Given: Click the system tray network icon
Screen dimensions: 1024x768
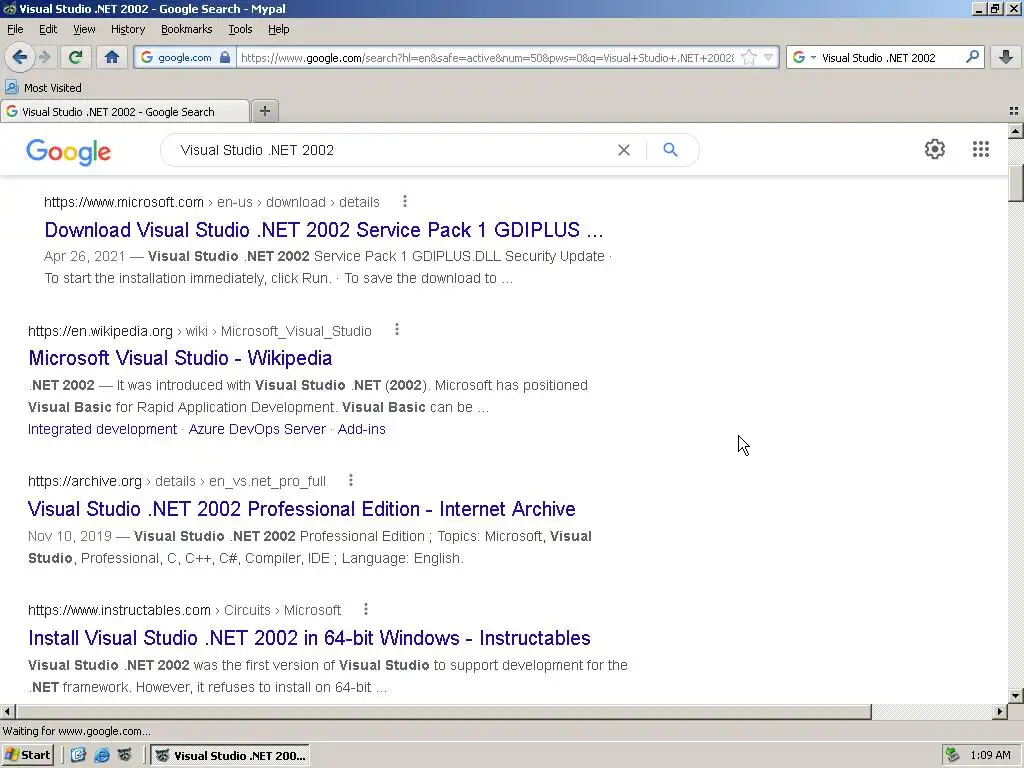Looking at the screenshot, I should tap(953, 755).
